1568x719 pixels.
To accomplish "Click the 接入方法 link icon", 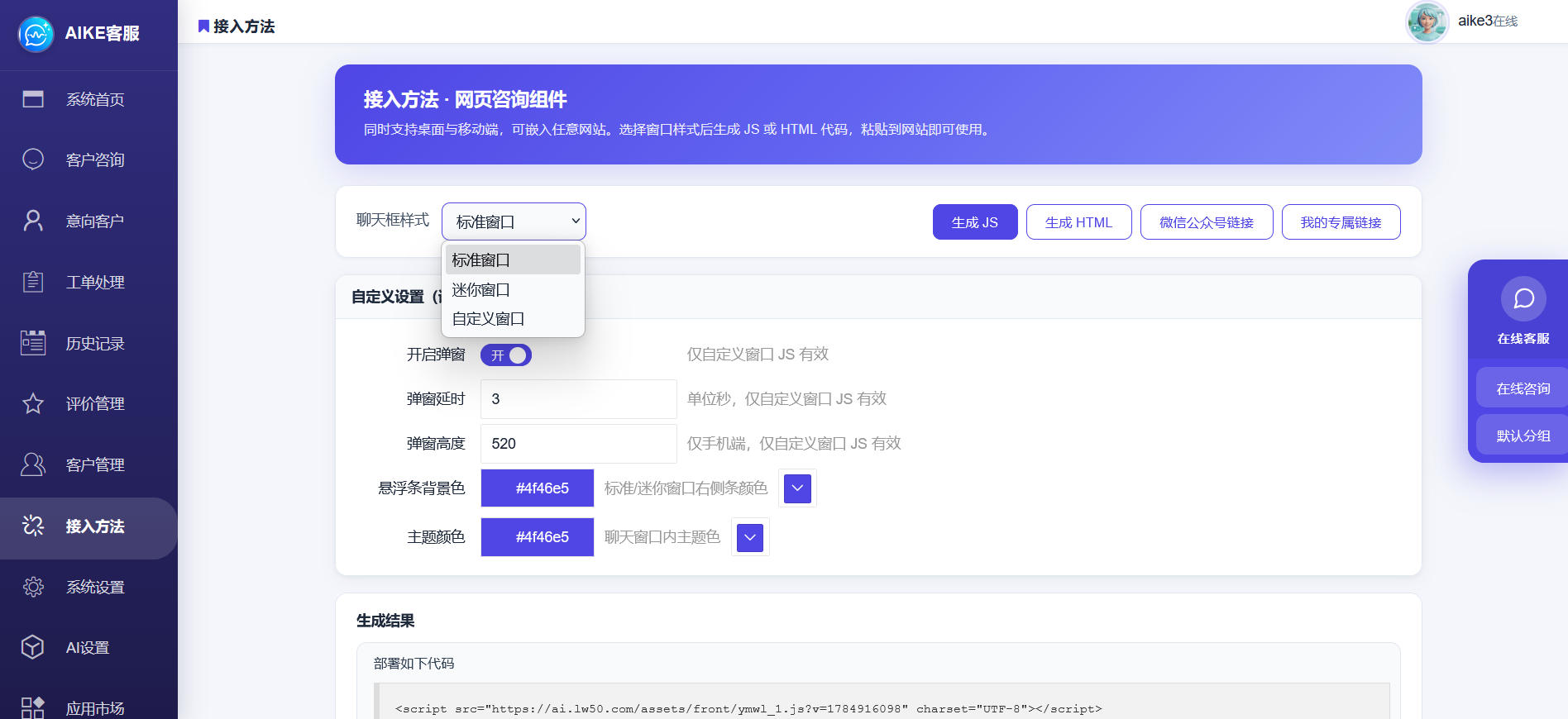I will click(33, 526).
